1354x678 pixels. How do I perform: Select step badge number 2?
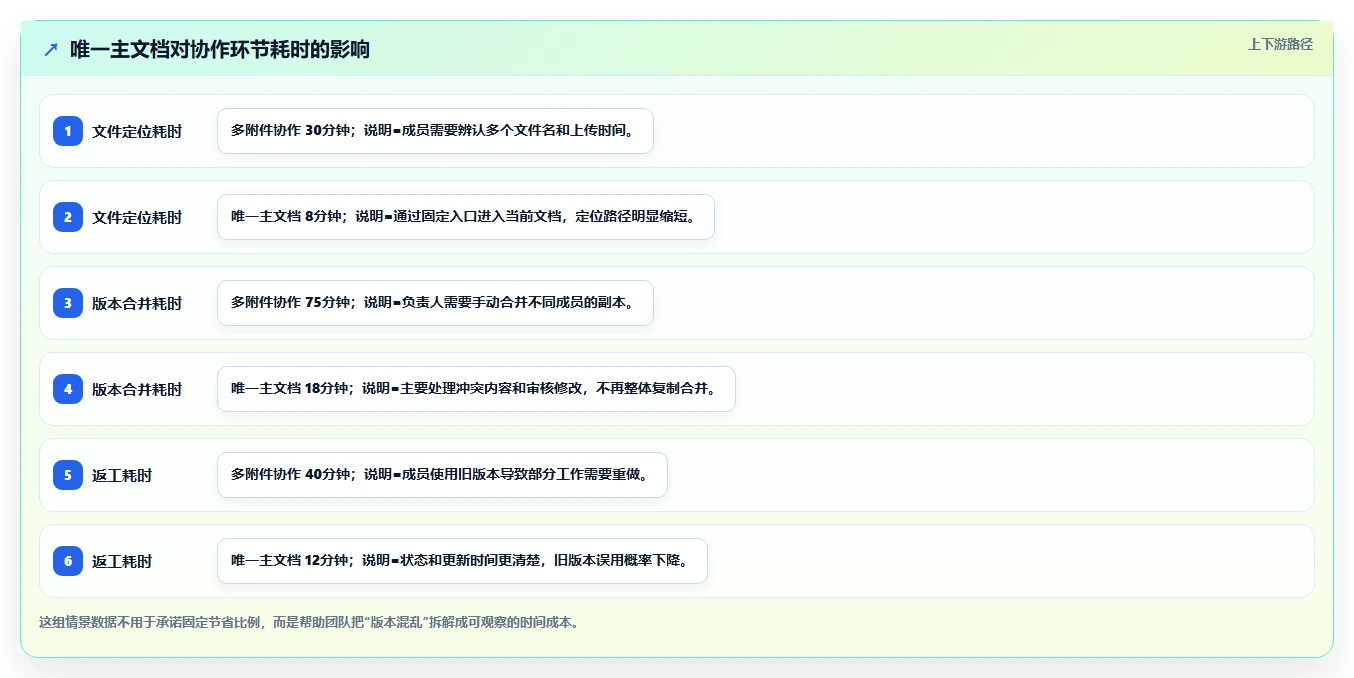[x=68, y=217]
